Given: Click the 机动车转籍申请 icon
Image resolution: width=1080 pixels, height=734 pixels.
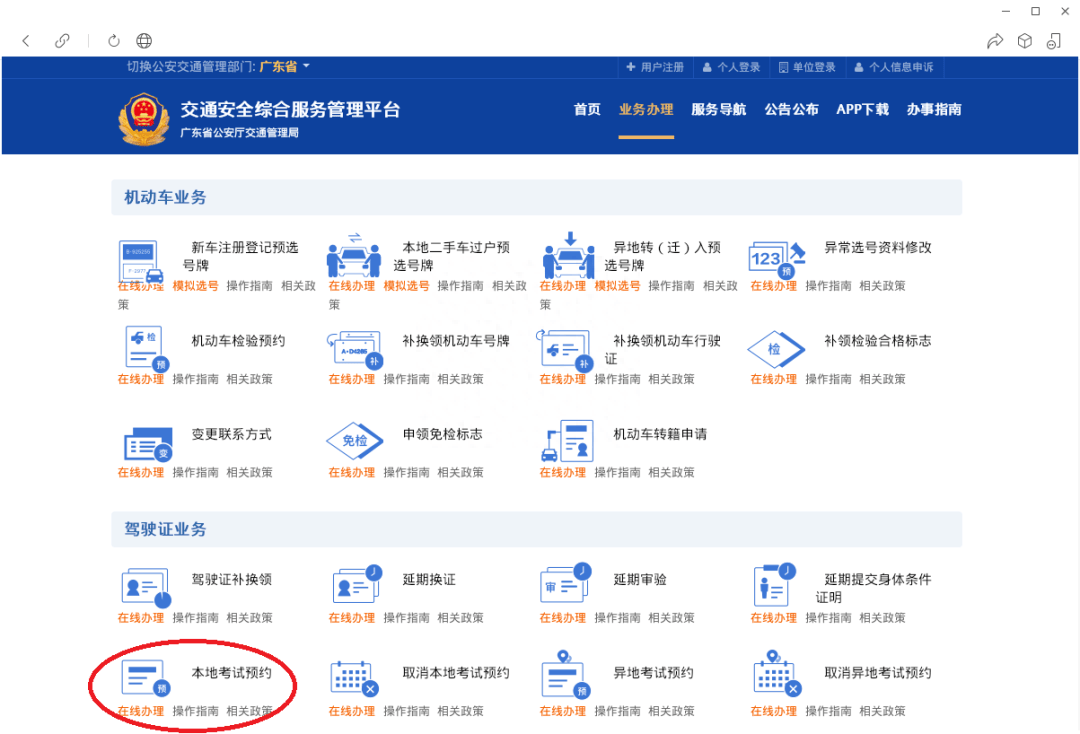Looking at the screenshot, I should coord(566,441).
